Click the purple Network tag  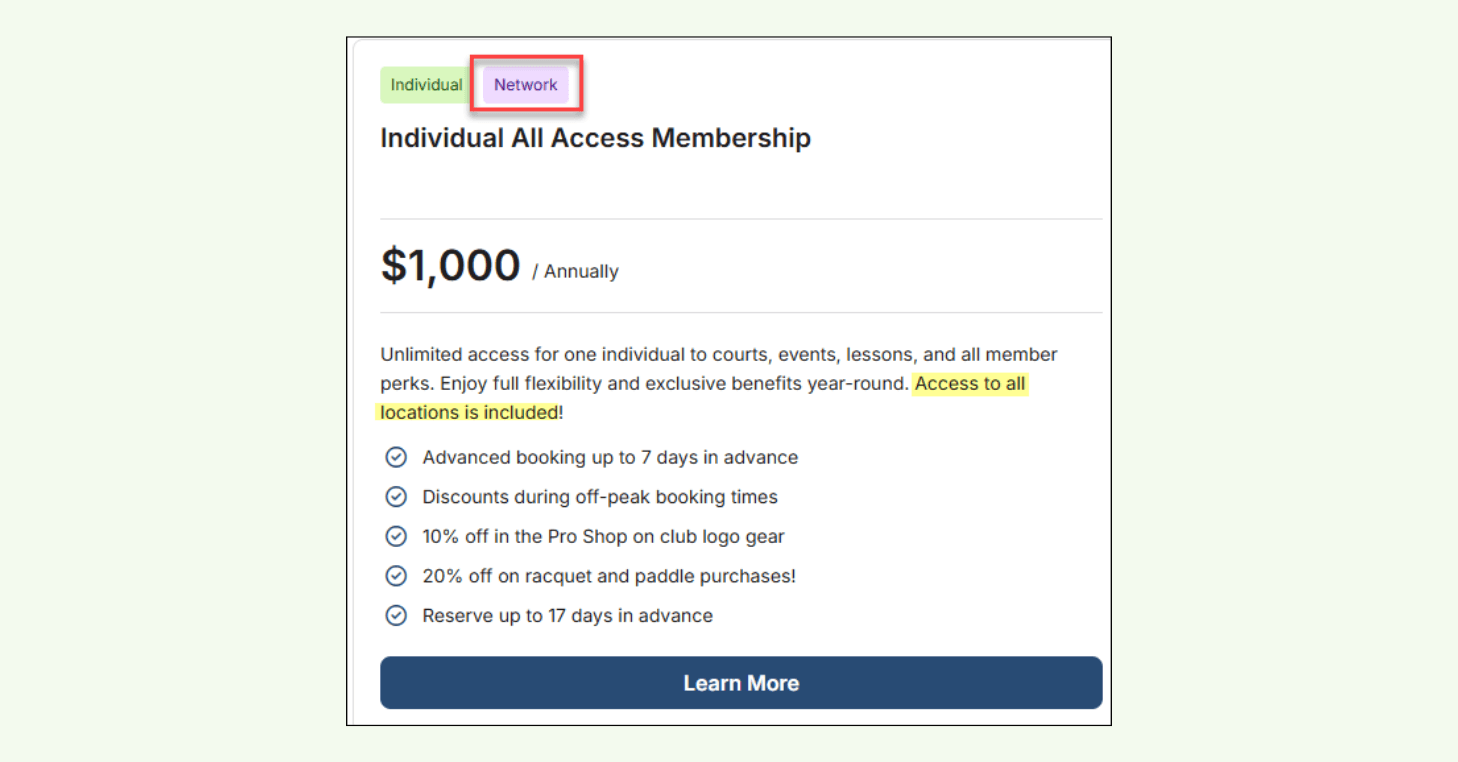[x=526, y=85]
